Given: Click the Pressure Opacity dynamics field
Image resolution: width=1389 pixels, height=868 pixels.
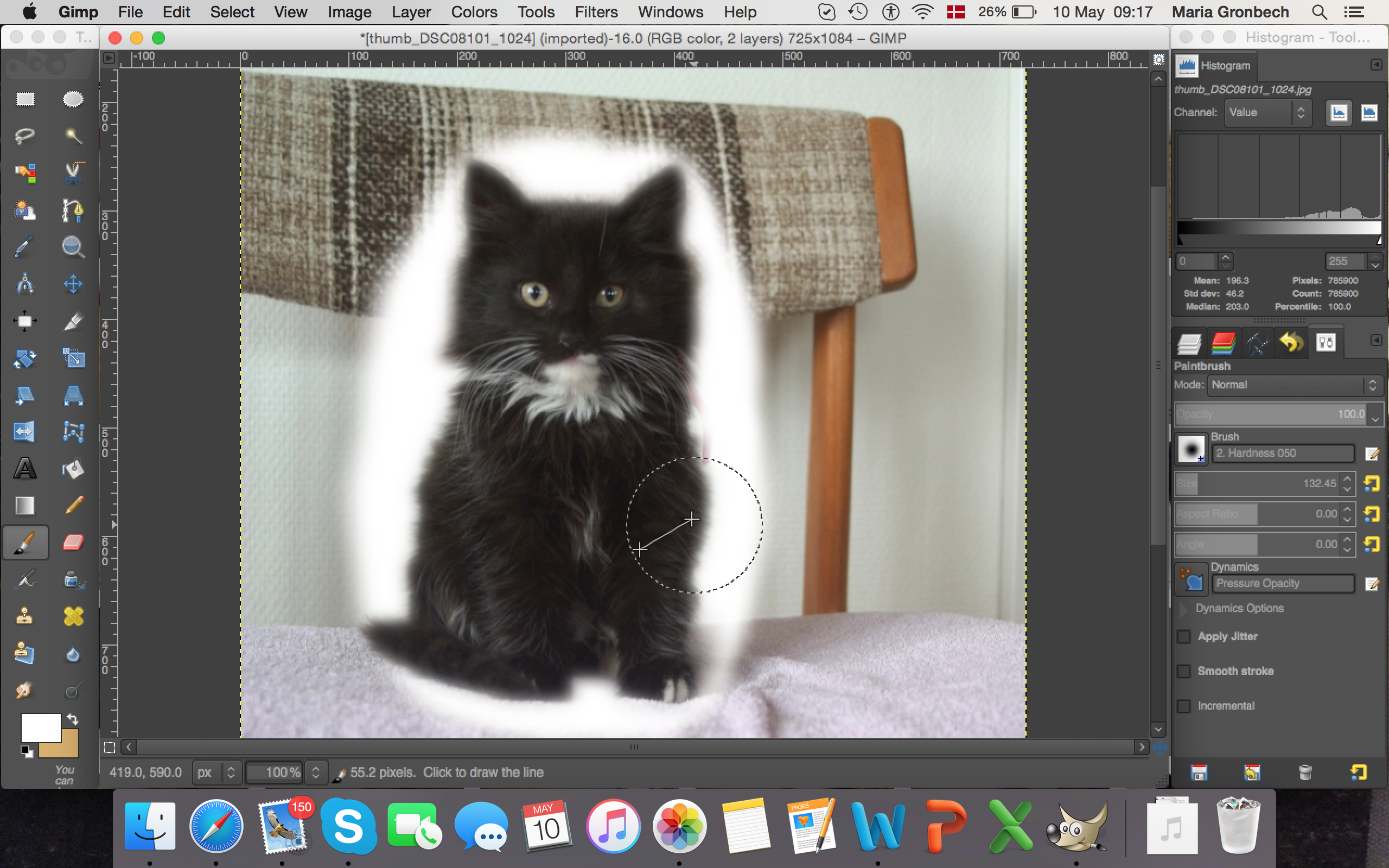Looking at the screenshot, I should tap(1283, 583).
